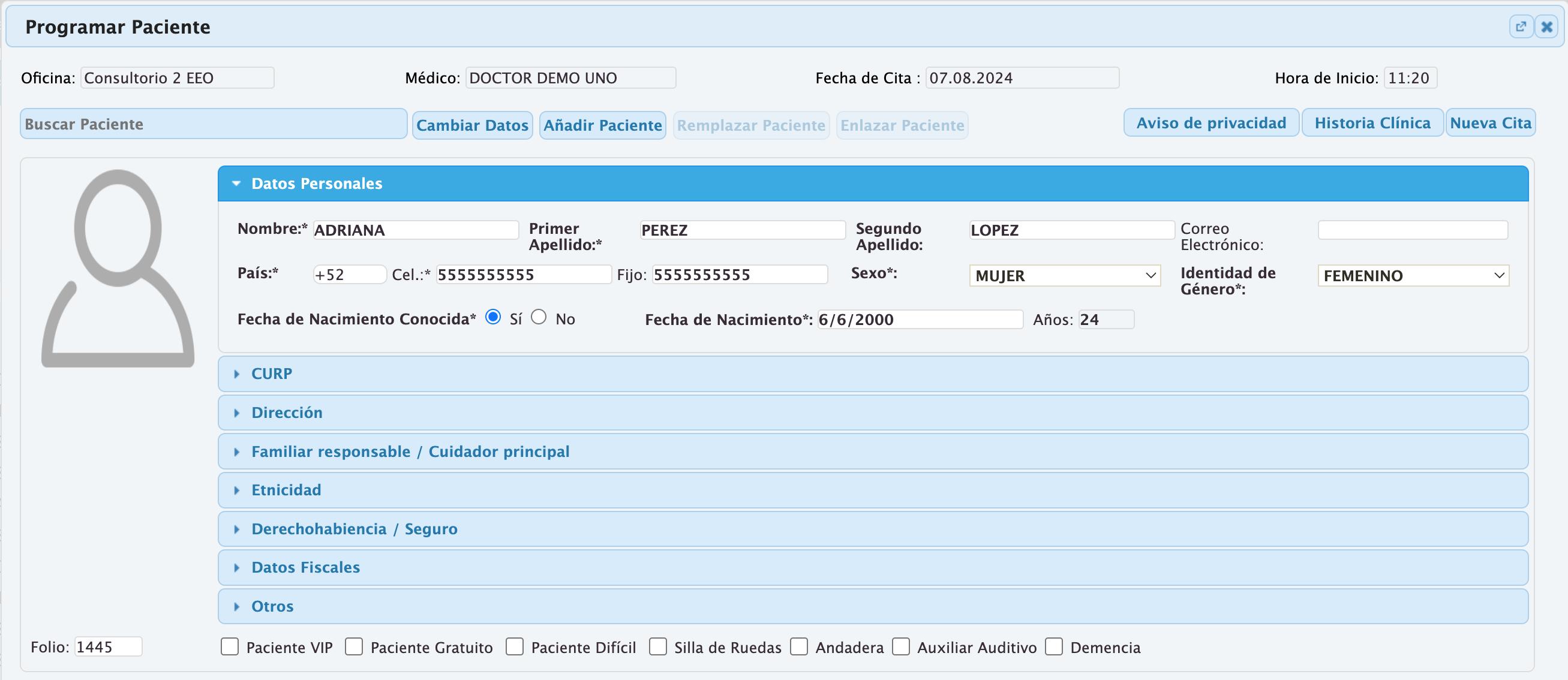Viewport: 1568px width, 680px height.
Task: Expand the Dirección section
Action: 873,413
